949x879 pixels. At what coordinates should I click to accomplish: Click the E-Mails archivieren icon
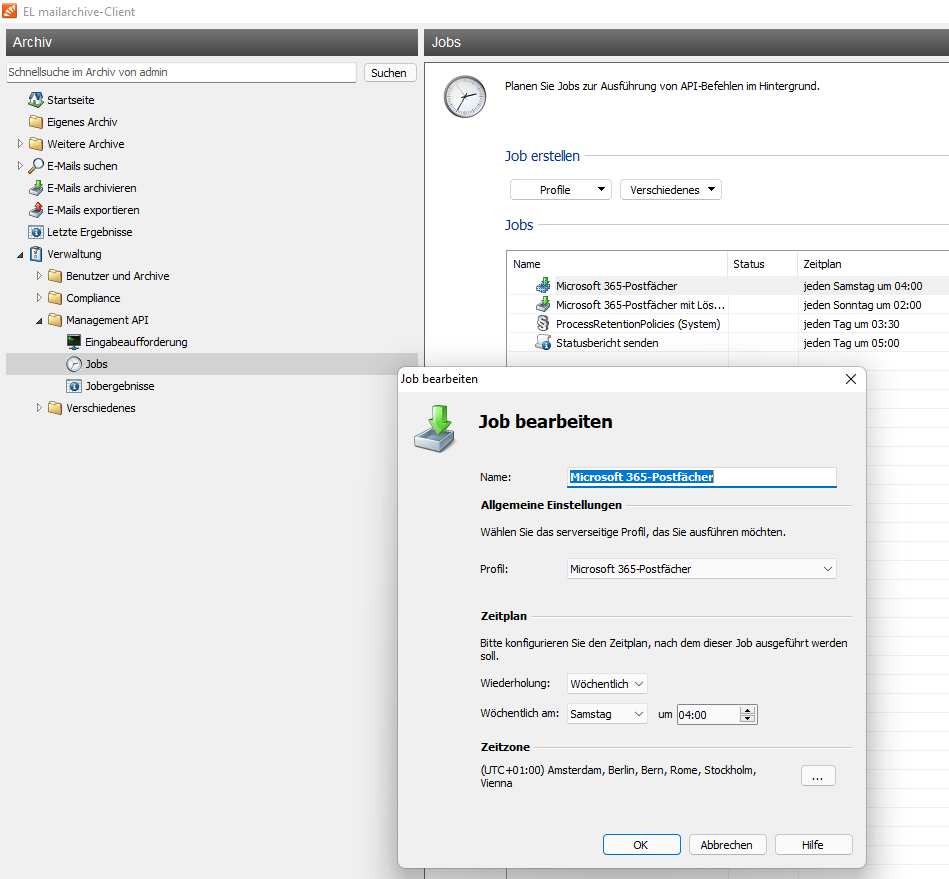click(x=36, y=188)
